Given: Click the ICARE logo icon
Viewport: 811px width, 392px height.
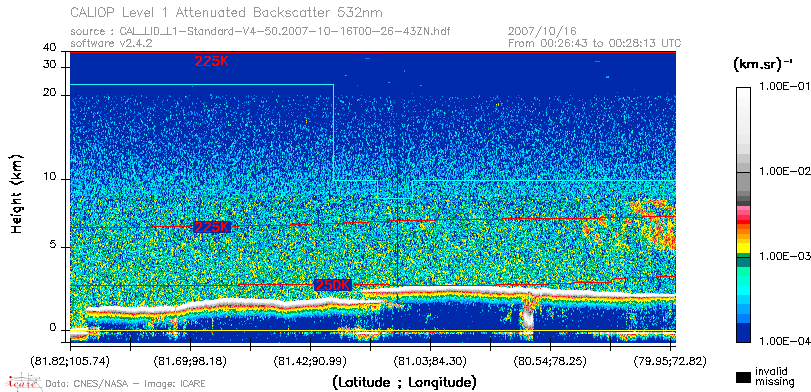Looking at the screenshot, I should pos(22,382).
